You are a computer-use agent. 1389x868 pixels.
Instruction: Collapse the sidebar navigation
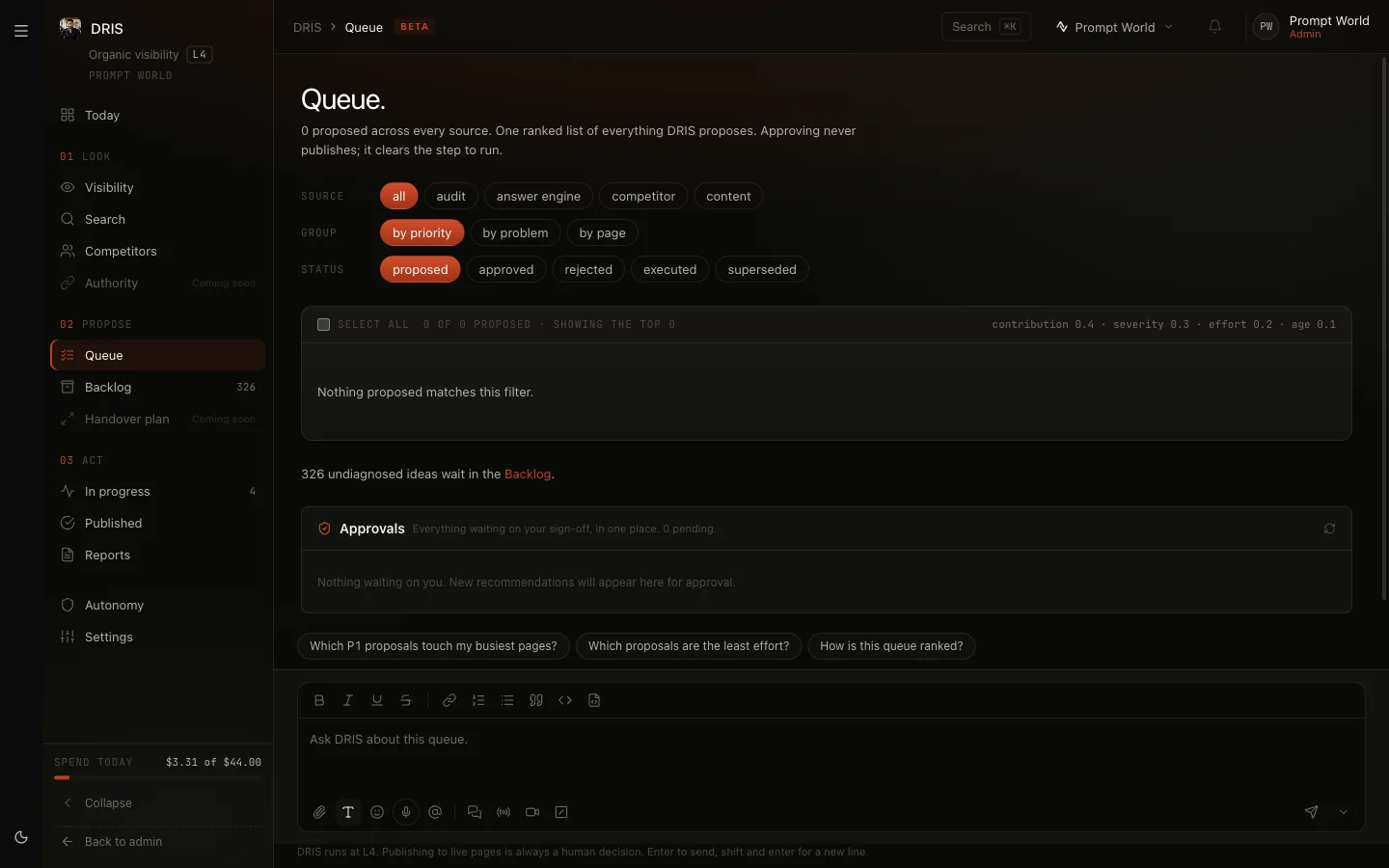[x=157, y=803]
